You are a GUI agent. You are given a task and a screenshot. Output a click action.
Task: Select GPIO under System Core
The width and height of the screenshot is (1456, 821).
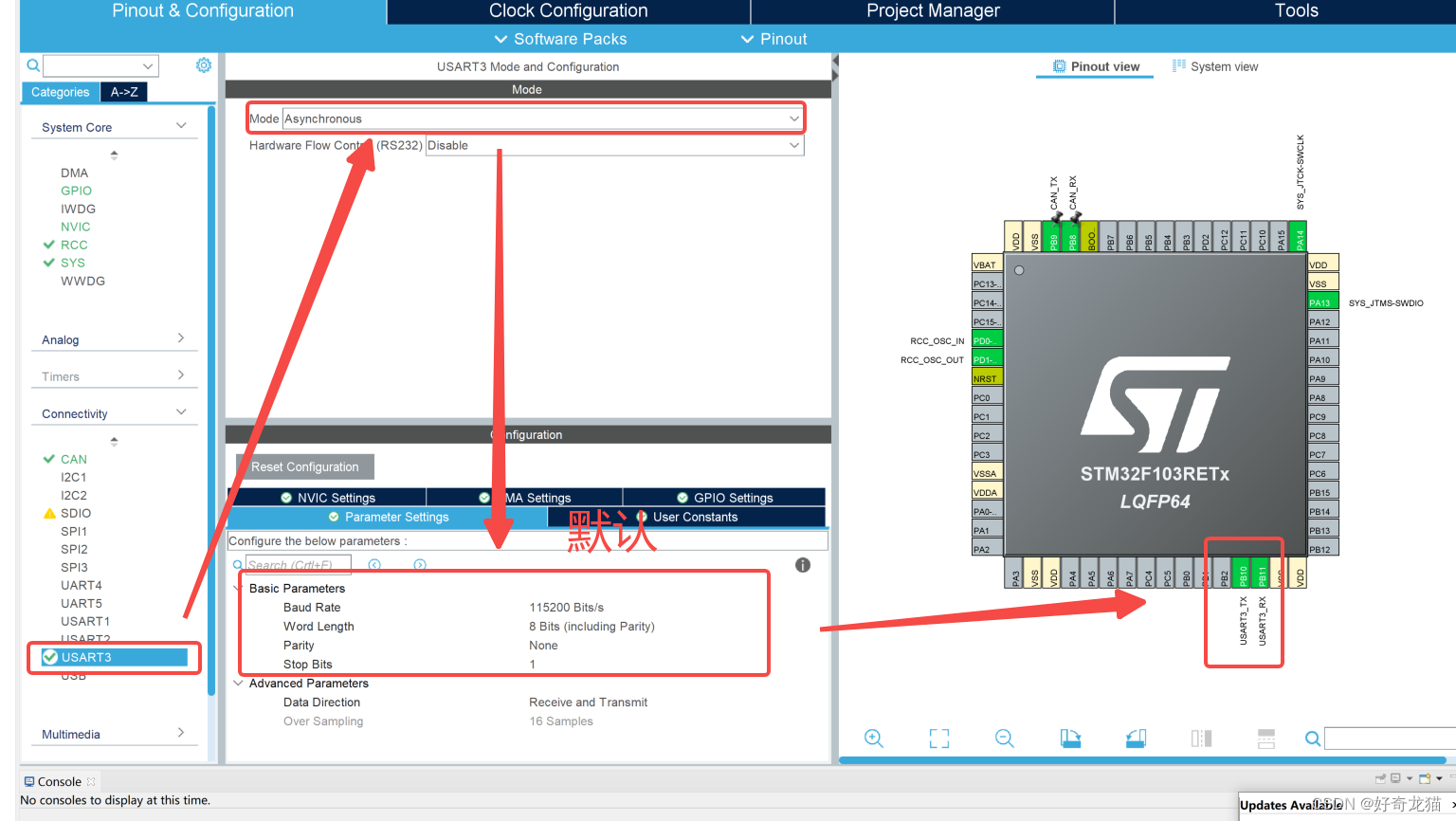click(77, 191)
